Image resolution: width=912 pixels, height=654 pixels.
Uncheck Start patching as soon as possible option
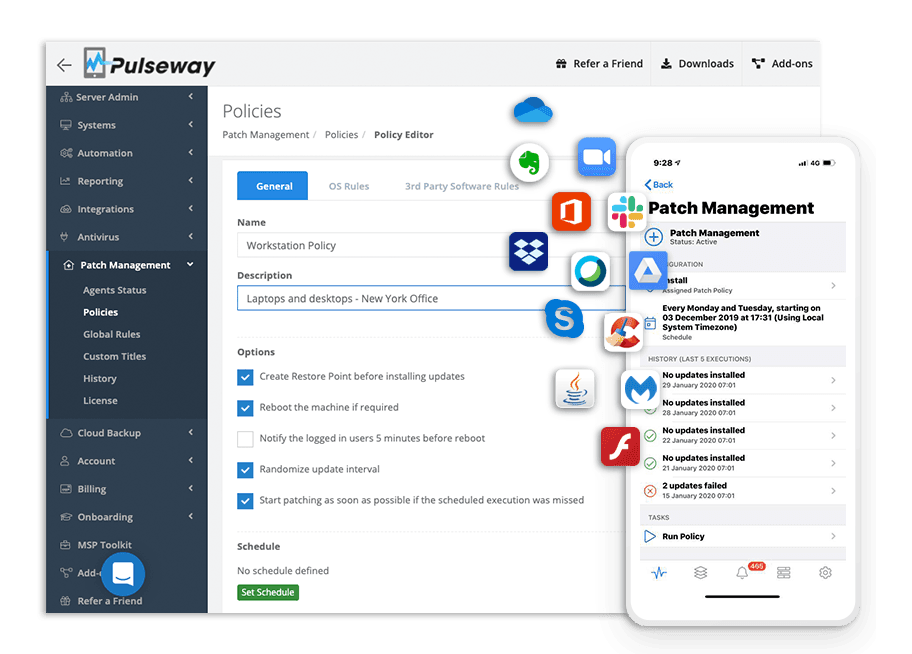(x=245, y=500)
